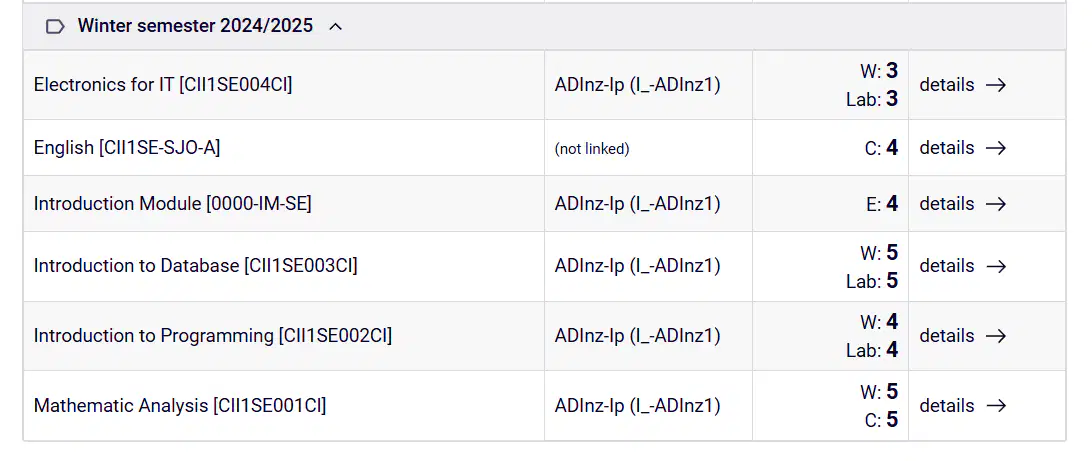Click the (not linked) label for English
Image resolution: width=1092 pixels, height=461 pixels.
point(592,148)
